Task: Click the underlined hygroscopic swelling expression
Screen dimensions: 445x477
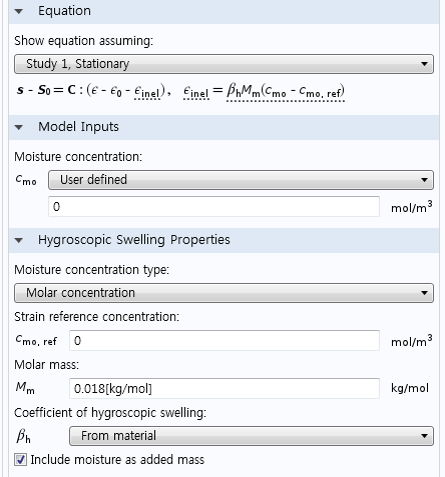Action: pos(285,92)
